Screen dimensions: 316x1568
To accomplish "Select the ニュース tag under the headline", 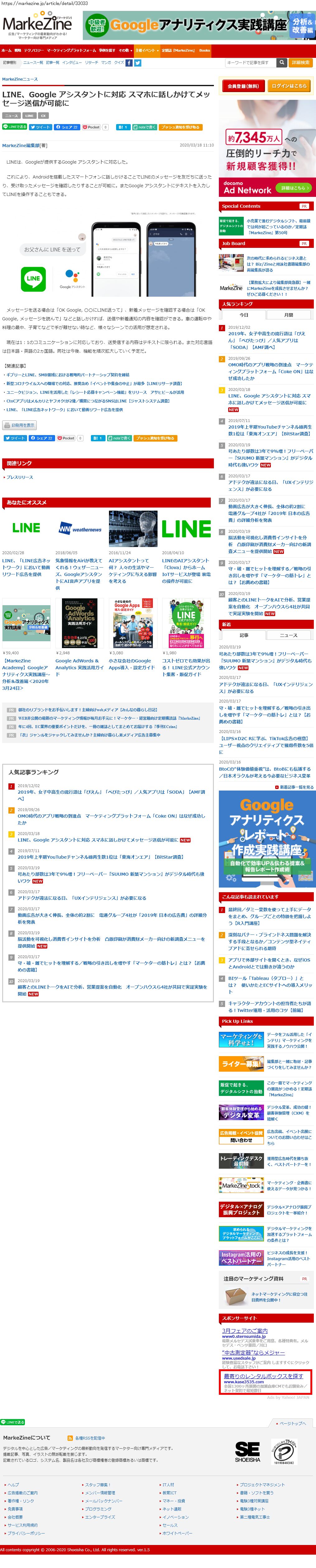I will point(11,116).
